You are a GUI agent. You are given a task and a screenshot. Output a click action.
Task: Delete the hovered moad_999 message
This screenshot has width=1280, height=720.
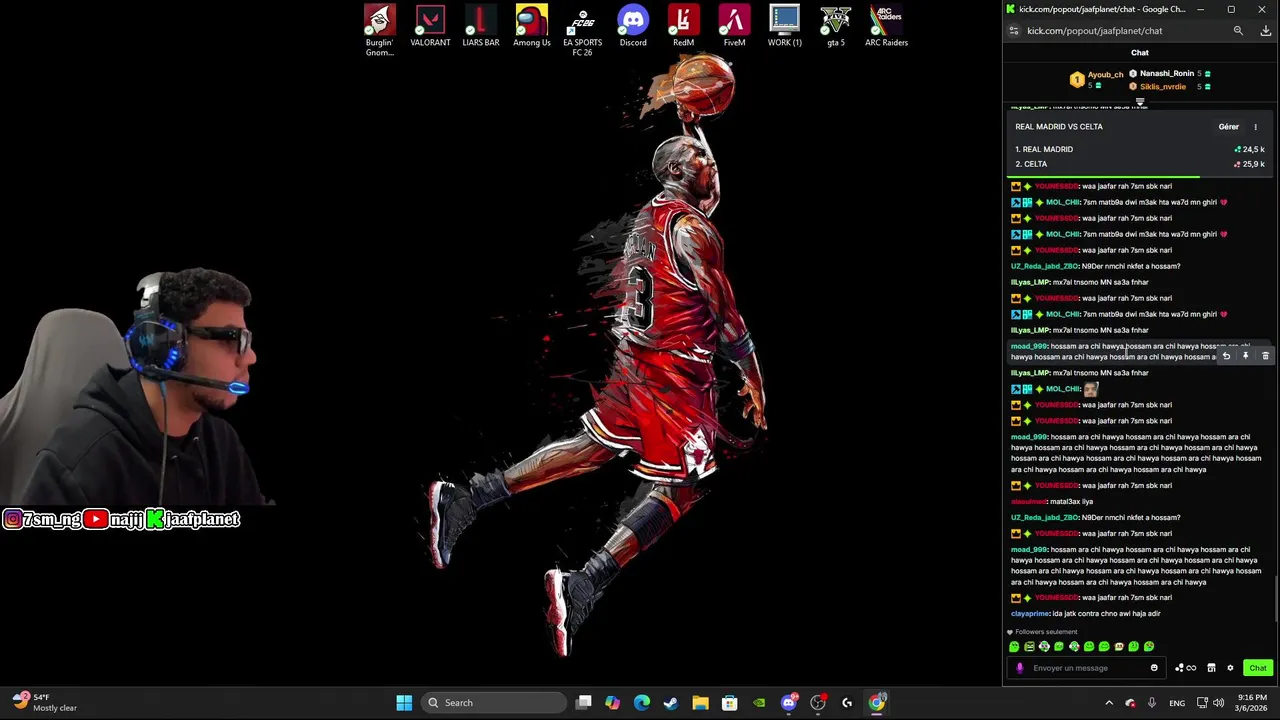click(1265, 356)
